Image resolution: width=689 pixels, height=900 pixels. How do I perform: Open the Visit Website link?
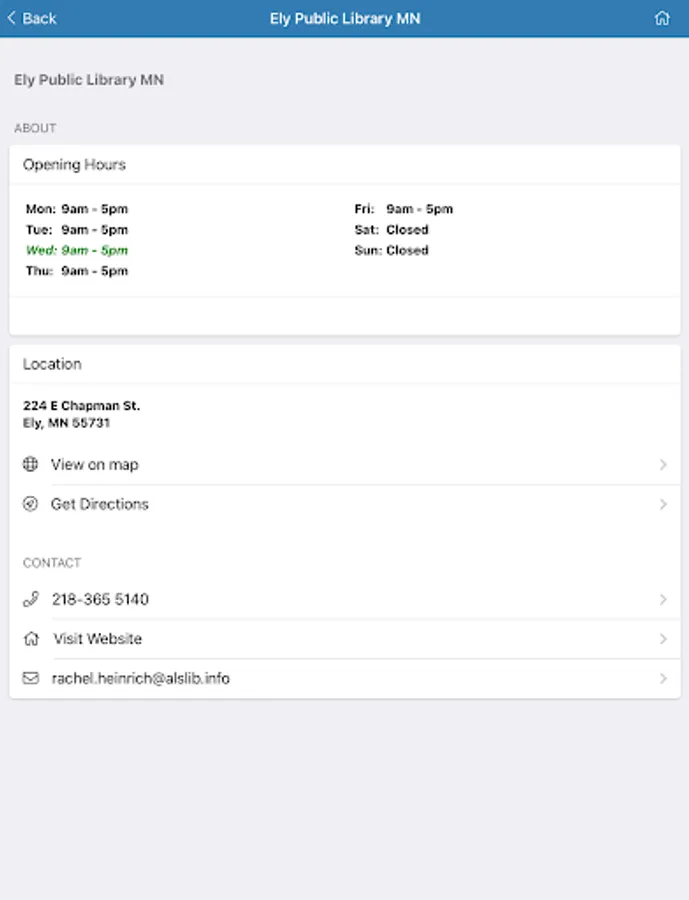(98, 639)
